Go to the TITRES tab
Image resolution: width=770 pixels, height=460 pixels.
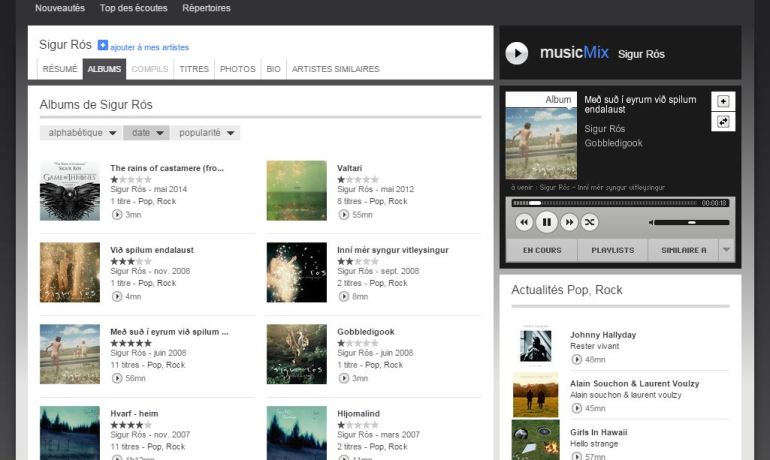pyautogui.click(x=194, y=69)
